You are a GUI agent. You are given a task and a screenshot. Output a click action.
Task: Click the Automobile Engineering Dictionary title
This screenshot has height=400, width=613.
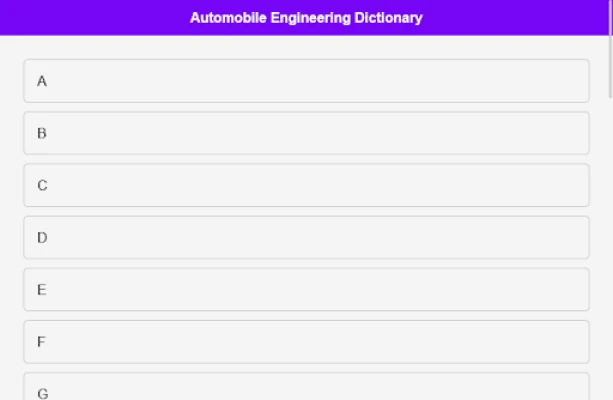(306, 18)
